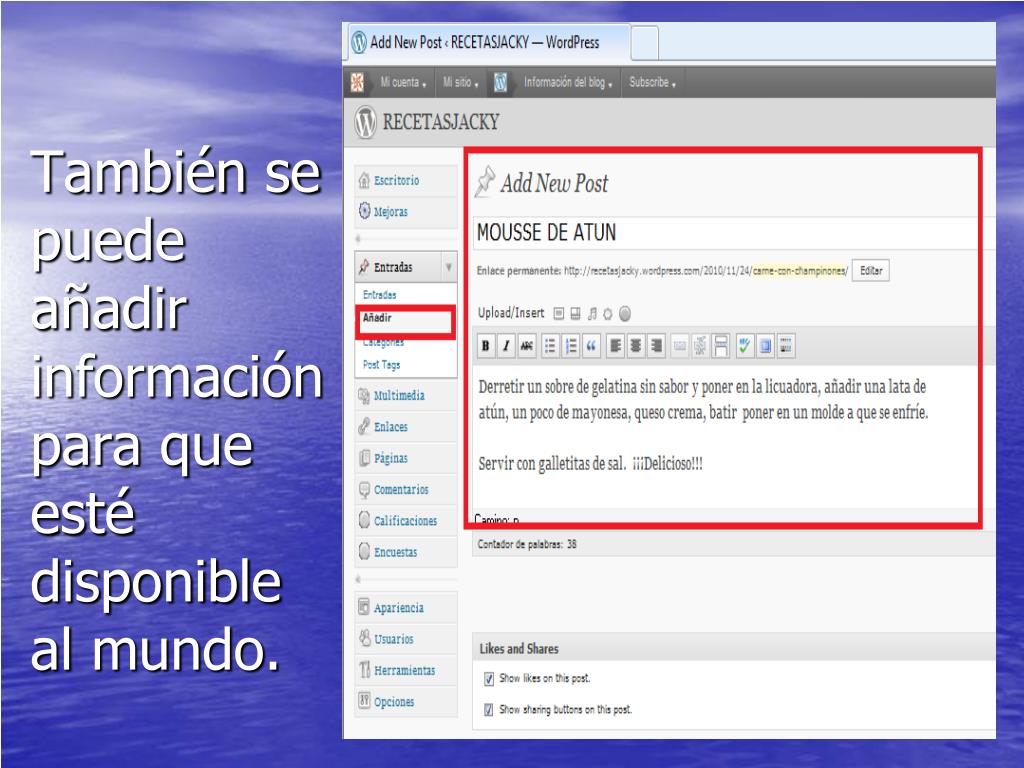This screenshot has height=768, width=1024.
Task: Toggle fullscreen editing mode
Action: point(765,346)
